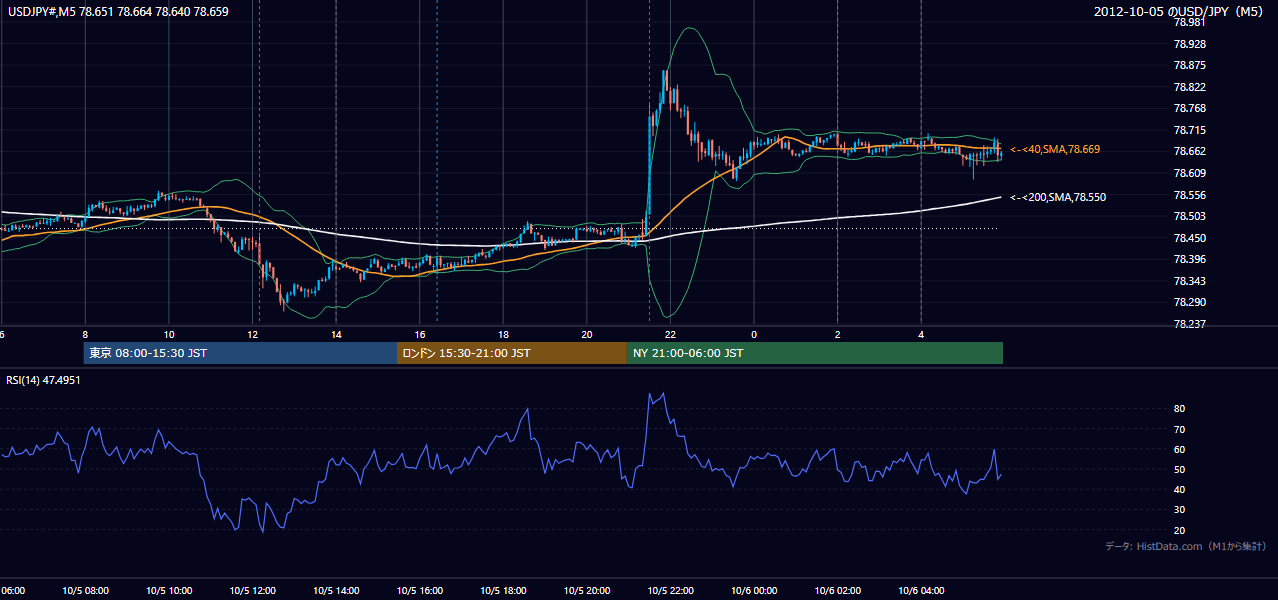Viewport: 1278px width, 600px height.
Task: Click hour tick 20 under price chart
Action: coord(586,334)
